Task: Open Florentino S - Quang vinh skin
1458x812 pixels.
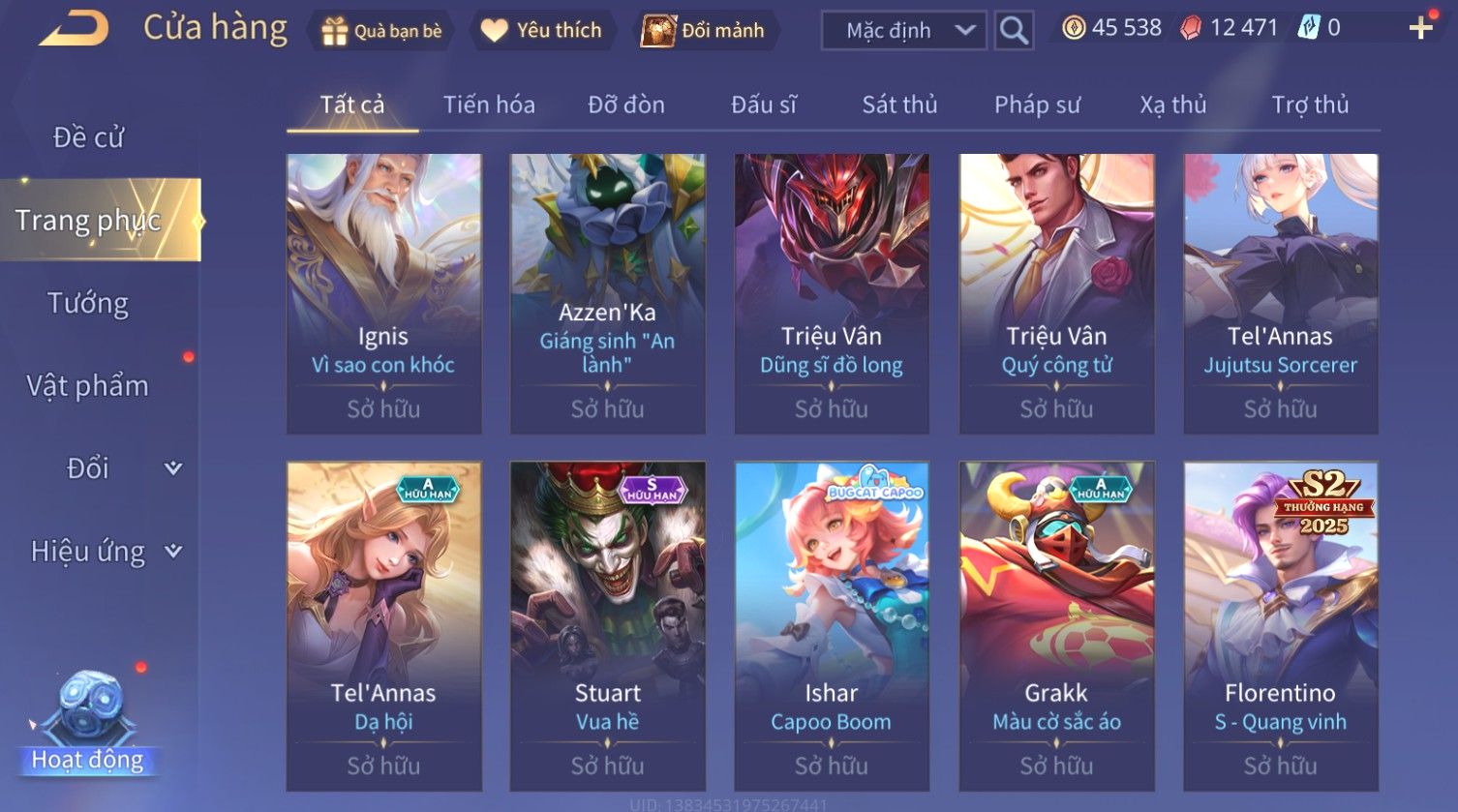Action: [1281, 626]
